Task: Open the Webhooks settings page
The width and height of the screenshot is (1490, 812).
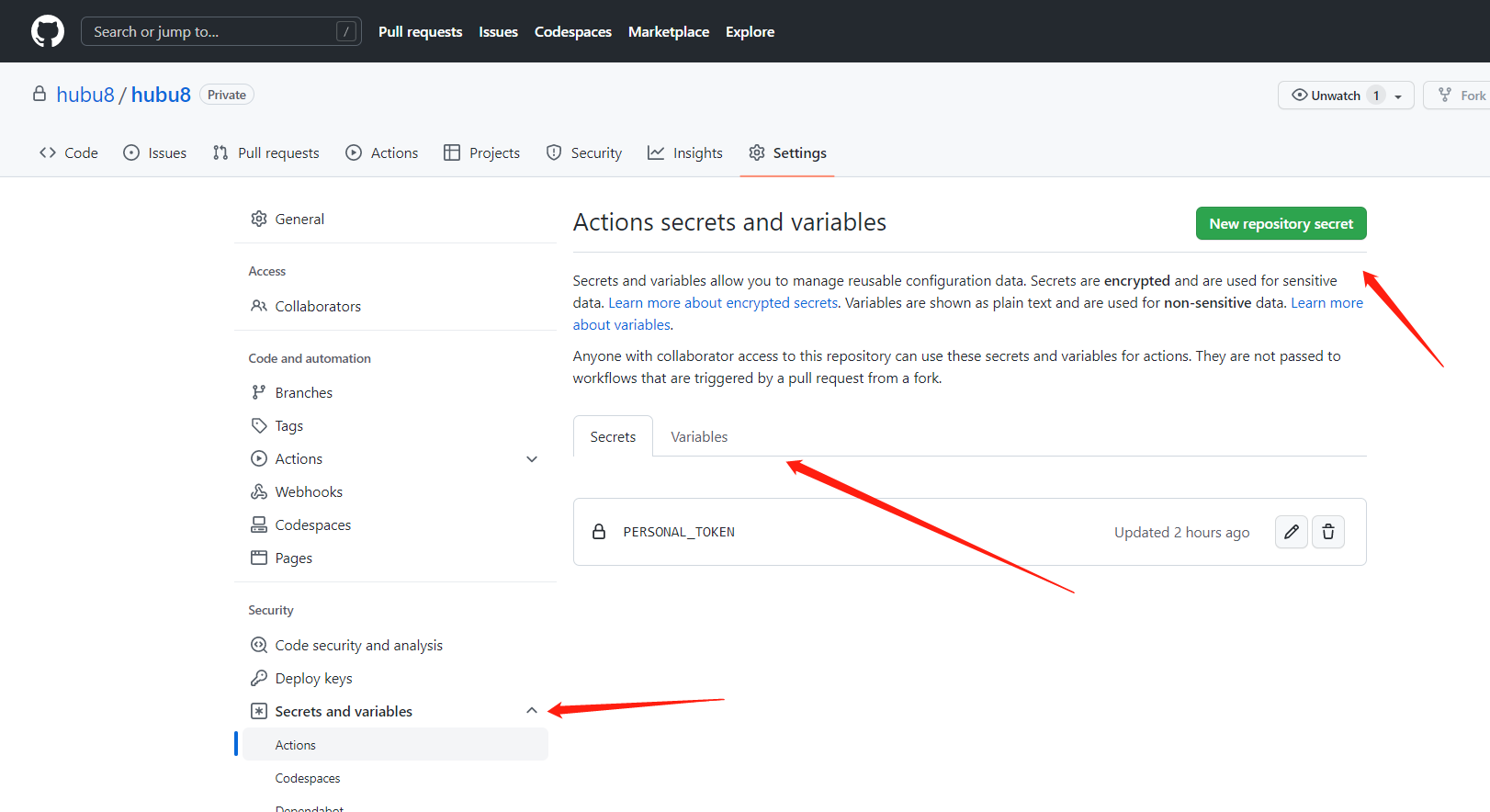Action: point(308,492)
